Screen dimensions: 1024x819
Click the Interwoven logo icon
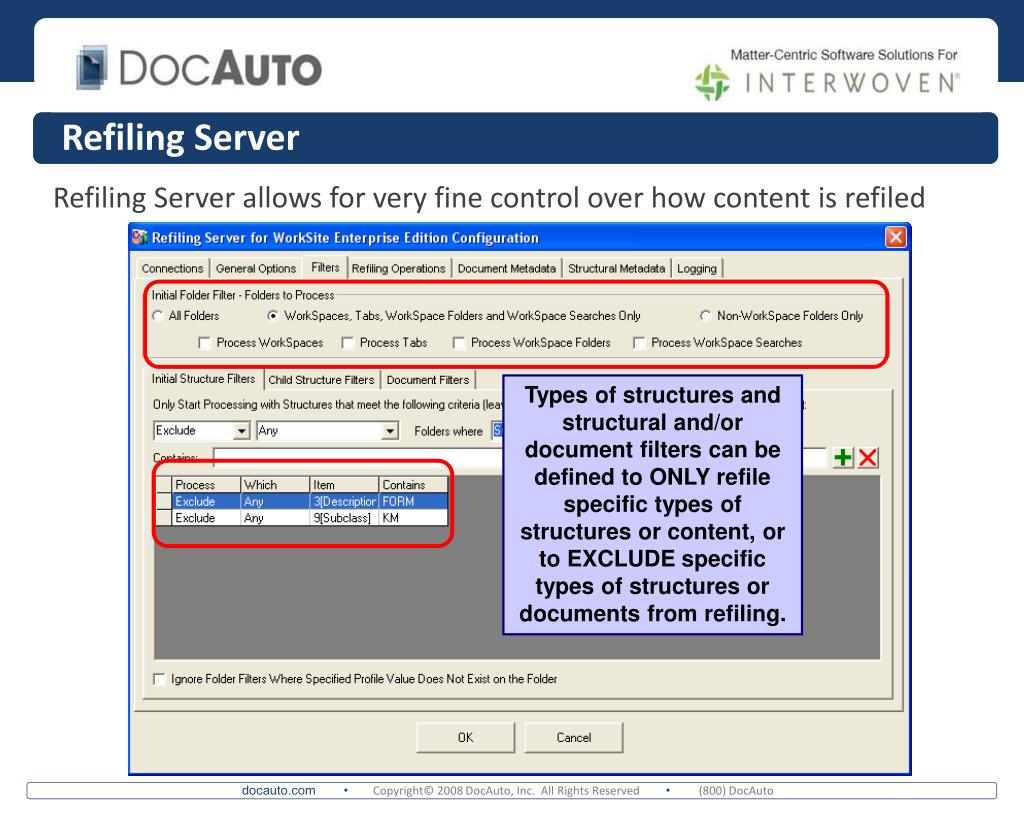712,82
